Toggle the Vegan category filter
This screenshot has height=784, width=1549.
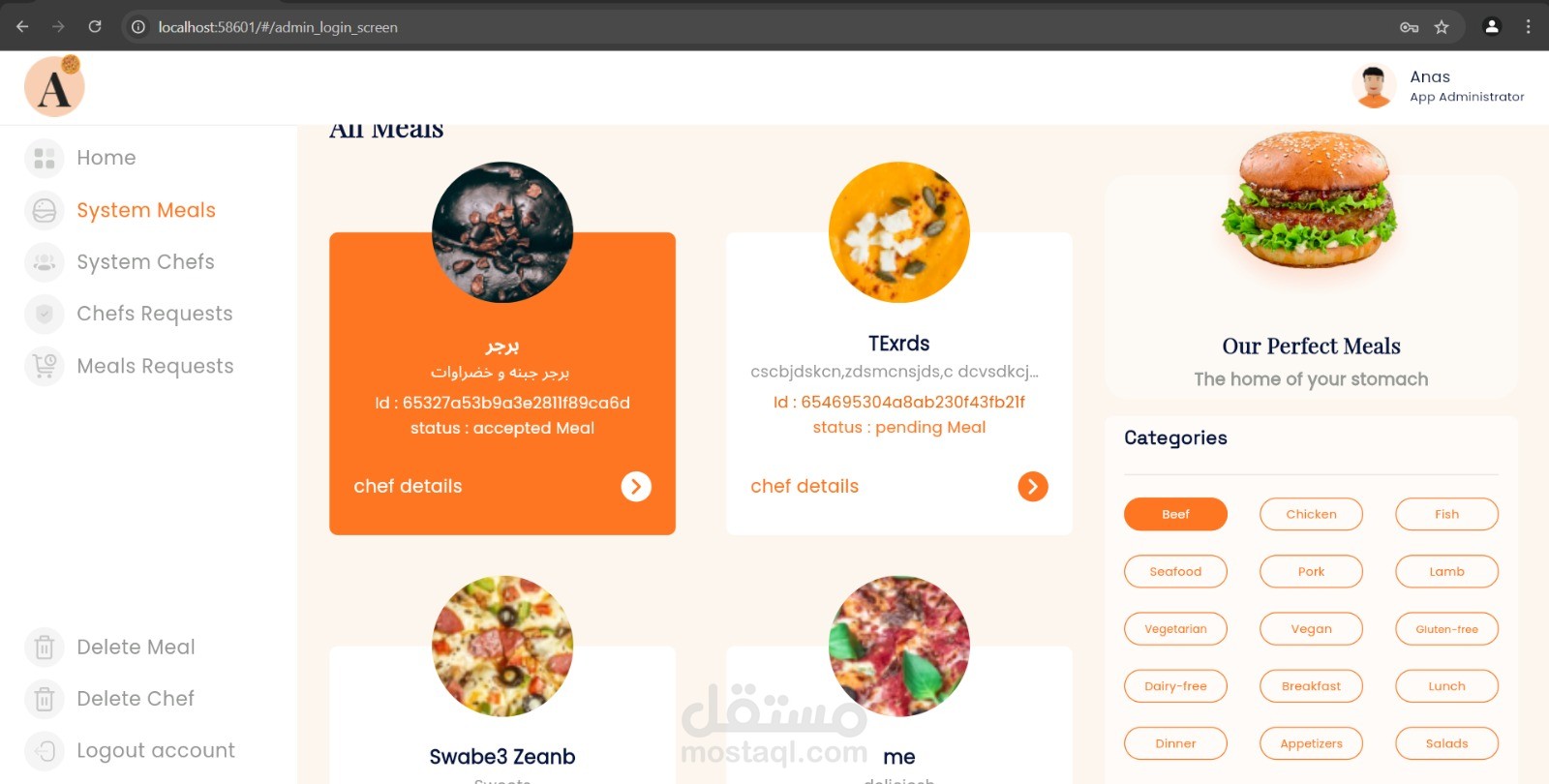click(x=1311, y=629)
